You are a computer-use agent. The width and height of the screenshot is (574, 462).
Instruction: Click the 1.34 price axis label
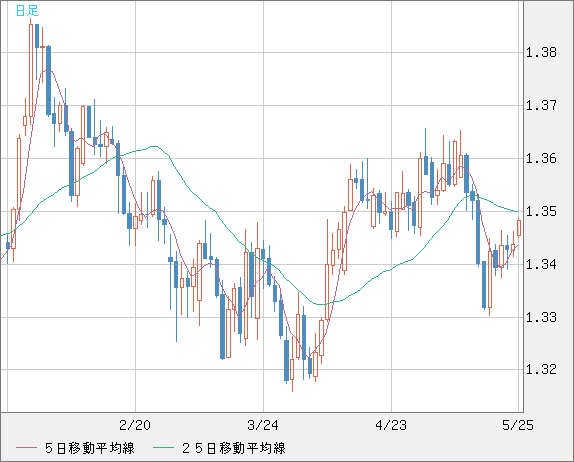[x=541, y=264]
